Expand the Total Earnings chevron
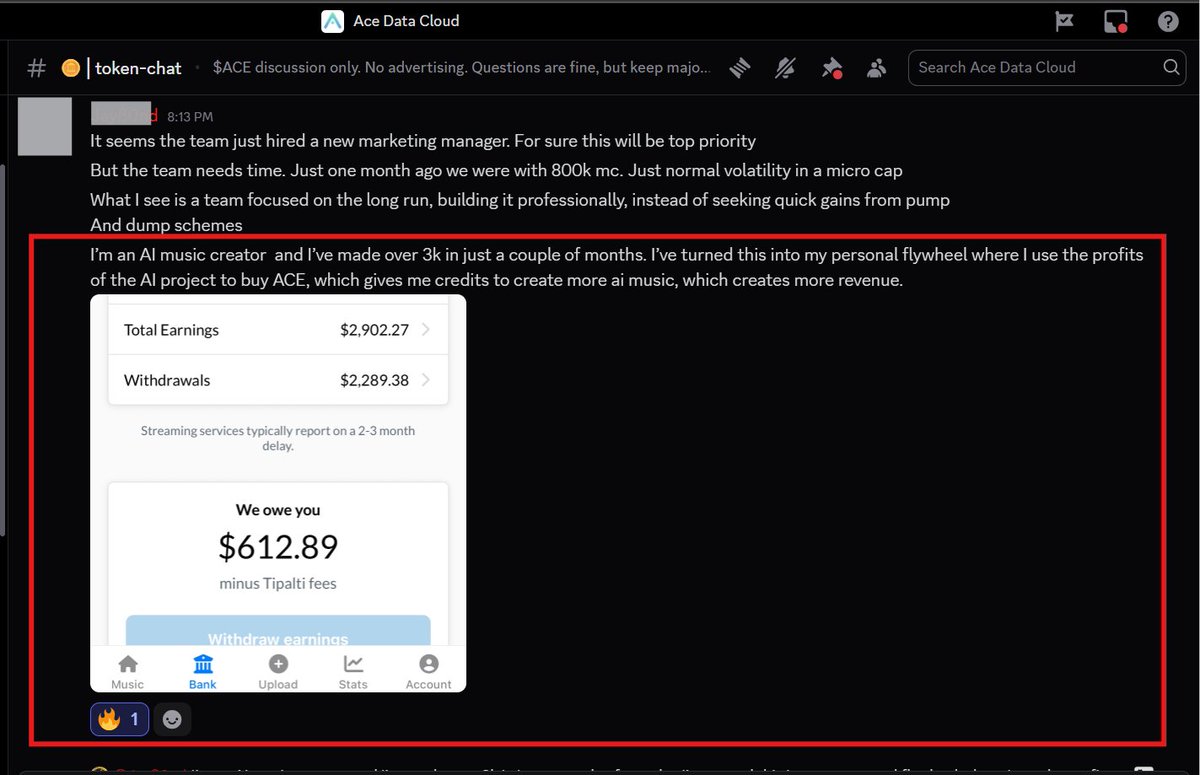Viewport: 1200px width, 775px height. coord(426,329)
